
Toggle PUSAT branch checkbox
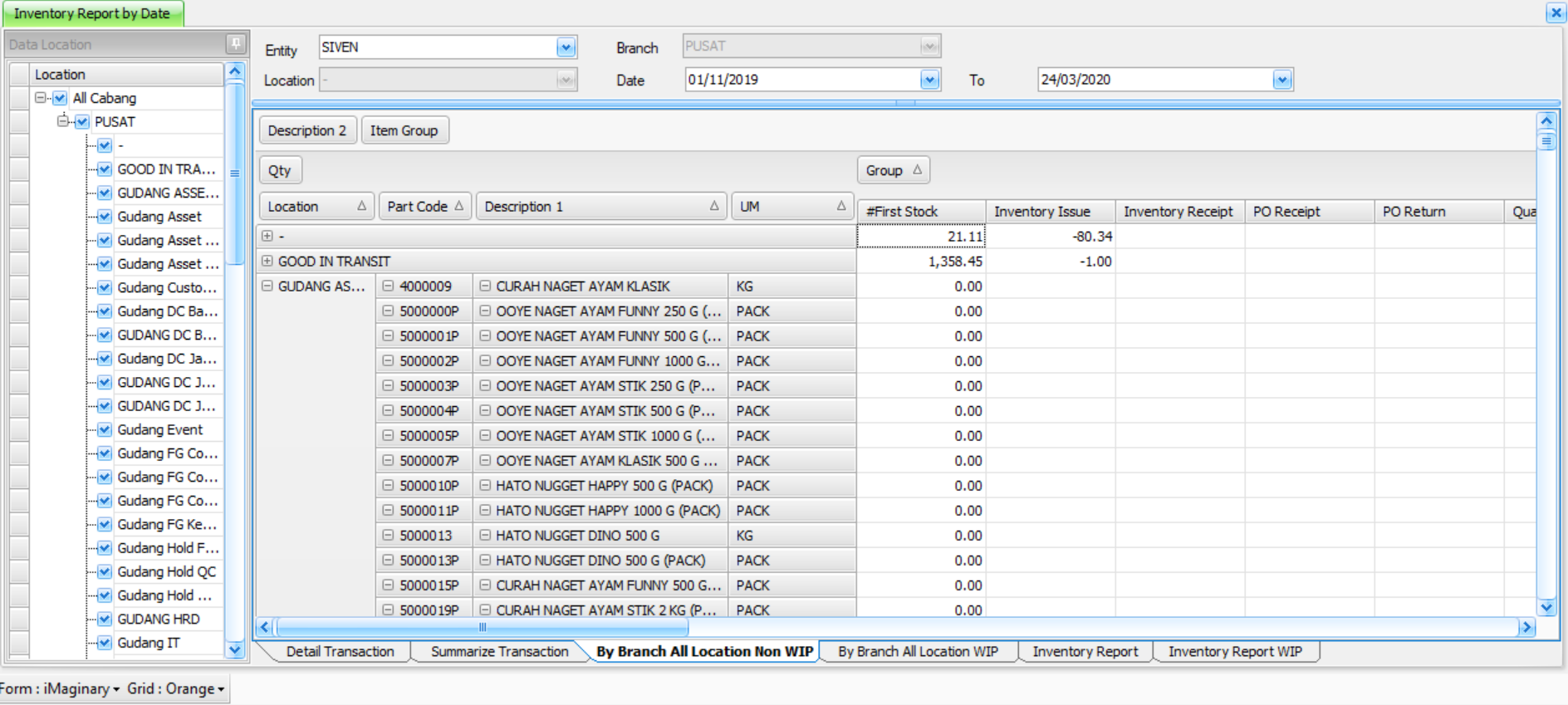point(82,122)
